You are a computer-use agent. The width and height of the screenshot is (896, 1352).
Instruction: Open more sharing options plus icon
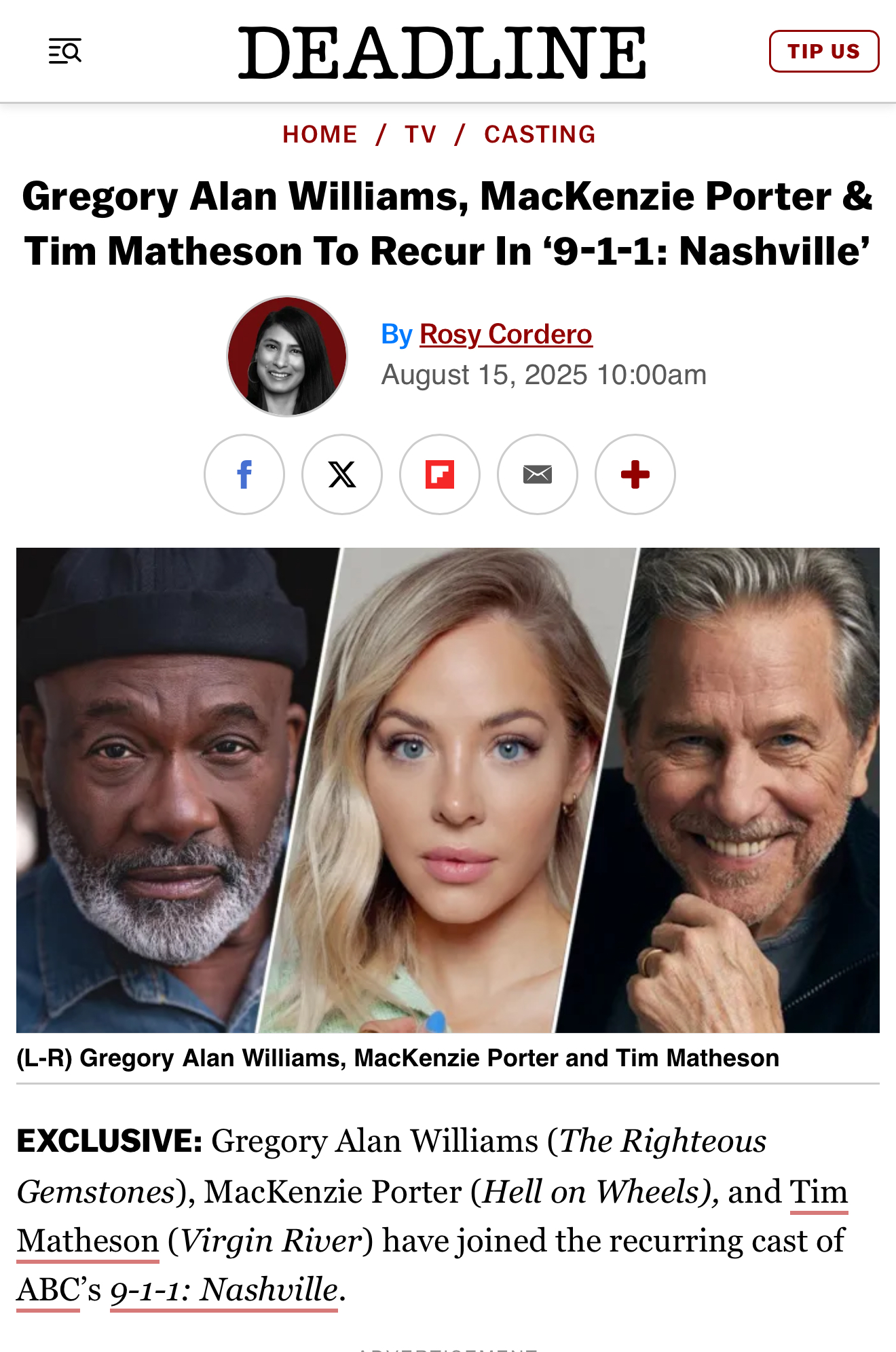pos(635,474)
